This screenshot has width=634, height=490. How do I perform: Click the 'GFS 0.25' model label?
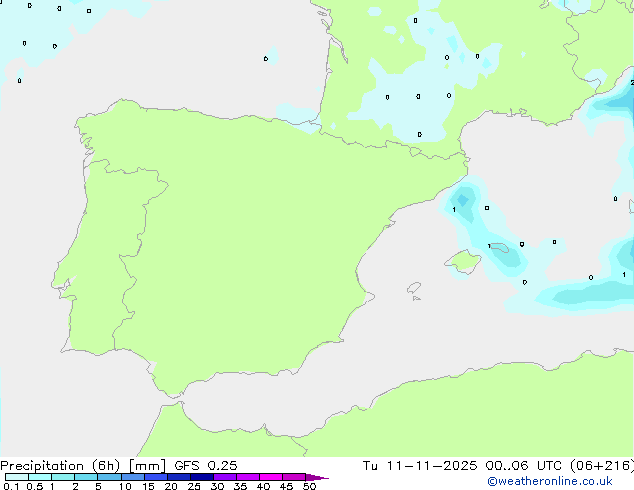(206, 466)
